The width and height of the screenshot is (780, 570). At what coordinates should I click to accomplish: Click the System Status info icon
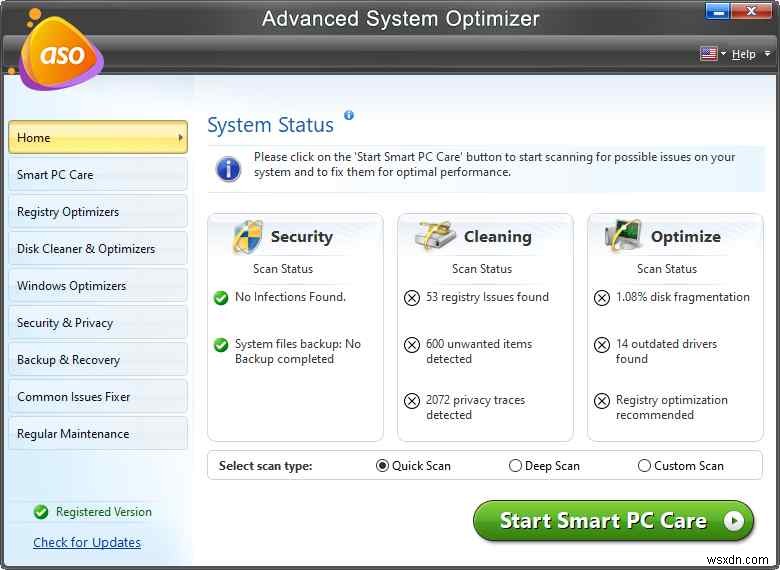[349, 116]
